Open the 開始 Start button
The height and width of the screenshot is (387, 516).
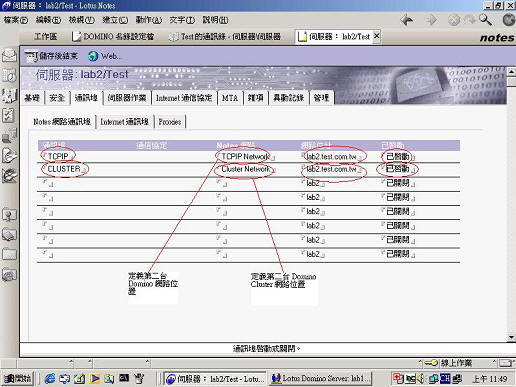point(18,379)
